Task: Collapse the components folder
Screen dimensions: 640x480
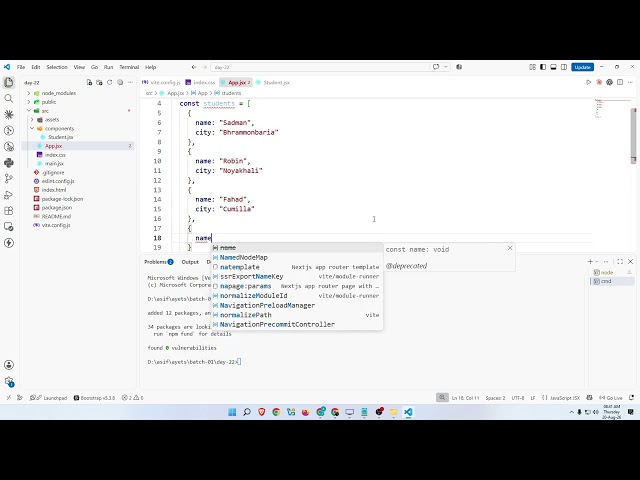Action: coord(32,128)
